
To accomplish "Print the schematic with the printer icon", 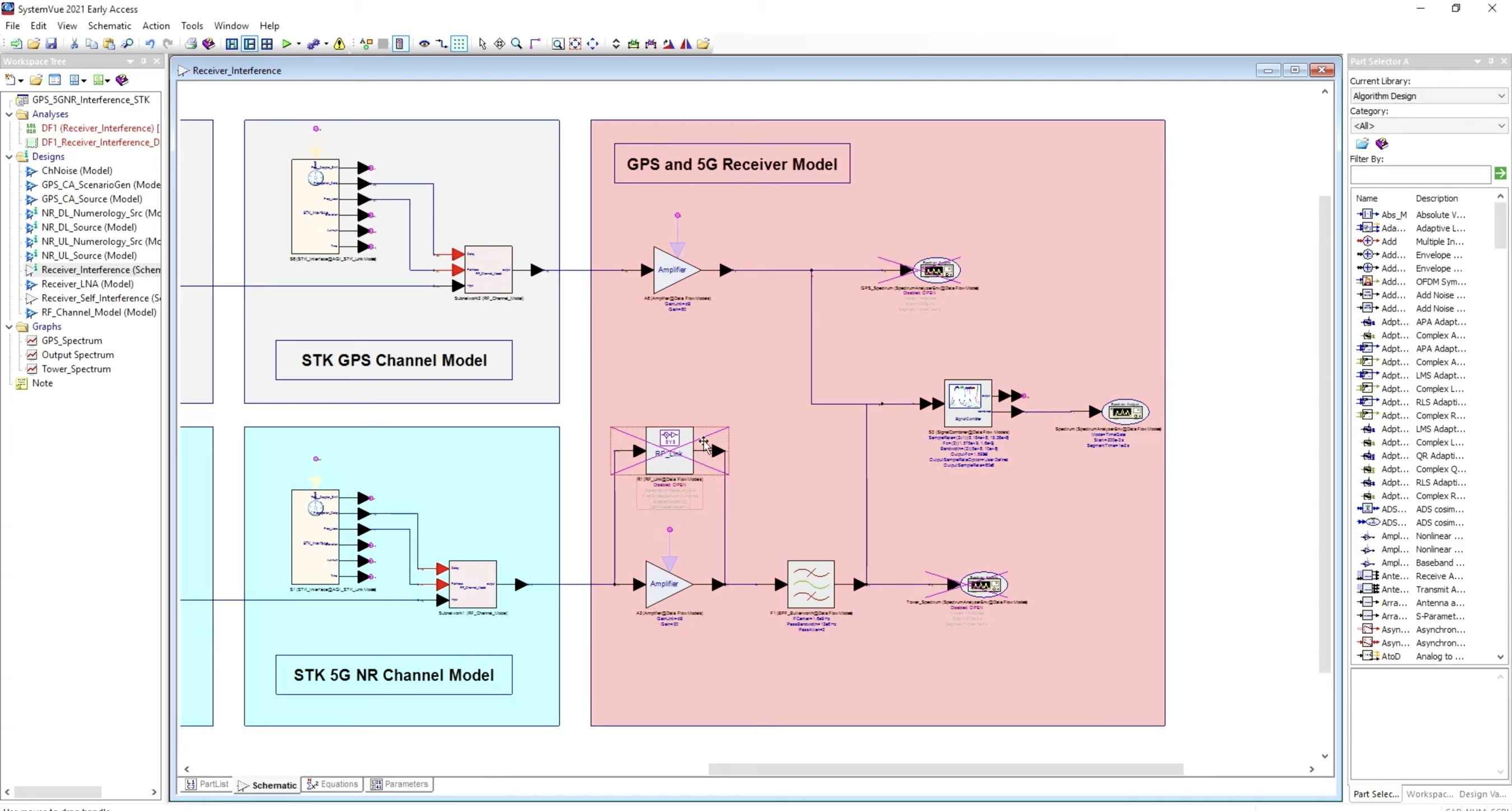I will pos(191,44).
